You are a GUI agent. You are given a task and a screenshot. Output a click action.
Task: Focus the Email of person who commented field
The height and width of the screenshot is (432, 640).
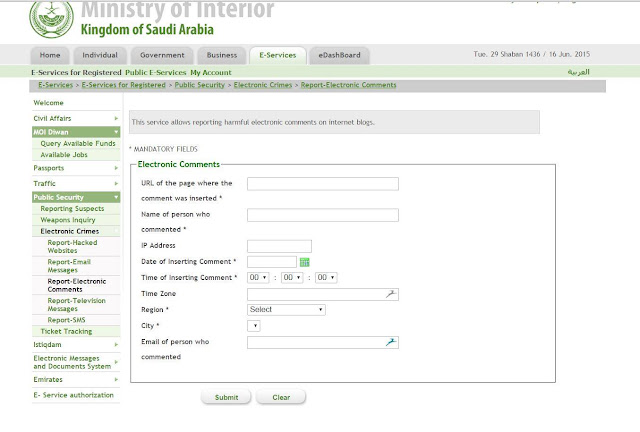tap(323, 343)
